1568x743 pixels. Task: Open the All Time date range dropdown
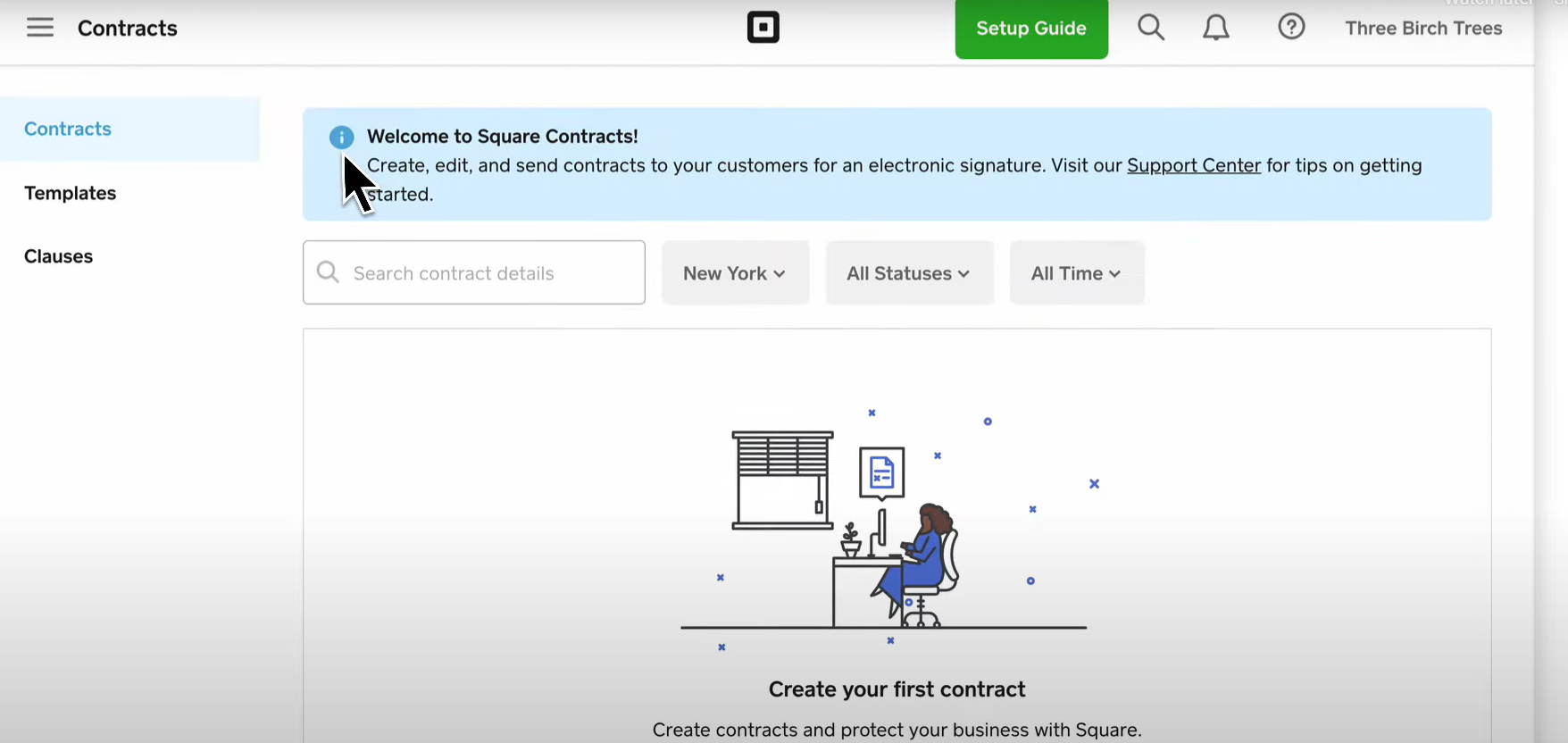click(1076, 272)
